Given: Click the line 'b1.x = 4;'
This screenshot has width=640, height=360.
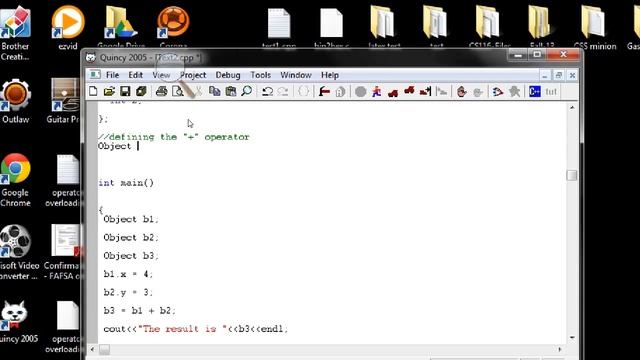Looking at the screenshot, I should click(x=128, y=274).
